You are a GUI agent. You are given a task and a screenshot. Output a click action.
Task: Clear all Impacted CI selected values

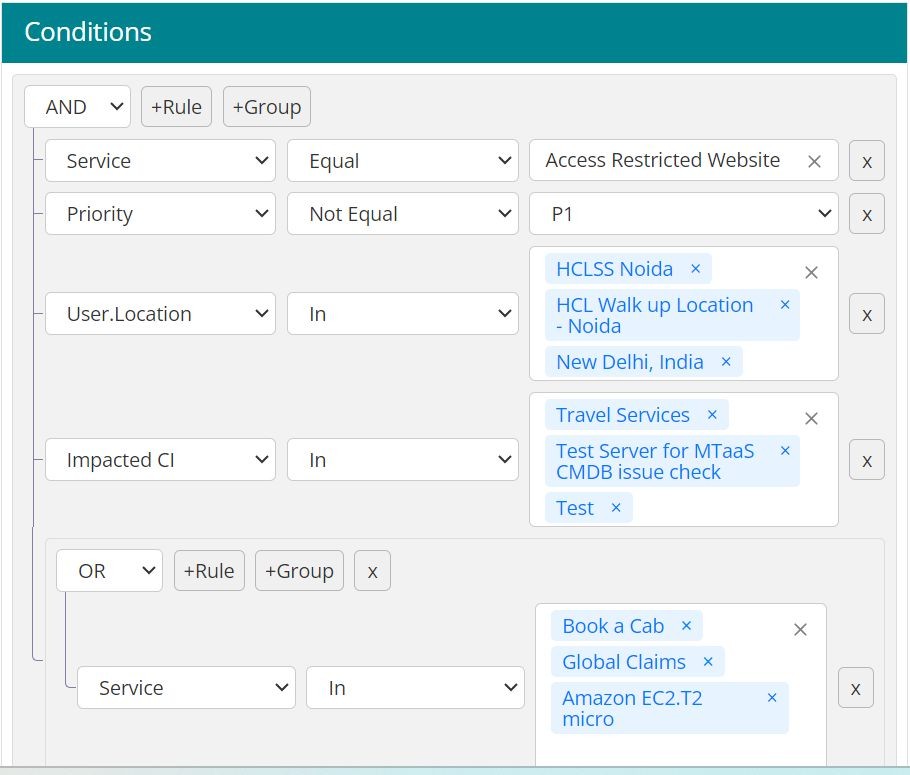click(811, 418)
